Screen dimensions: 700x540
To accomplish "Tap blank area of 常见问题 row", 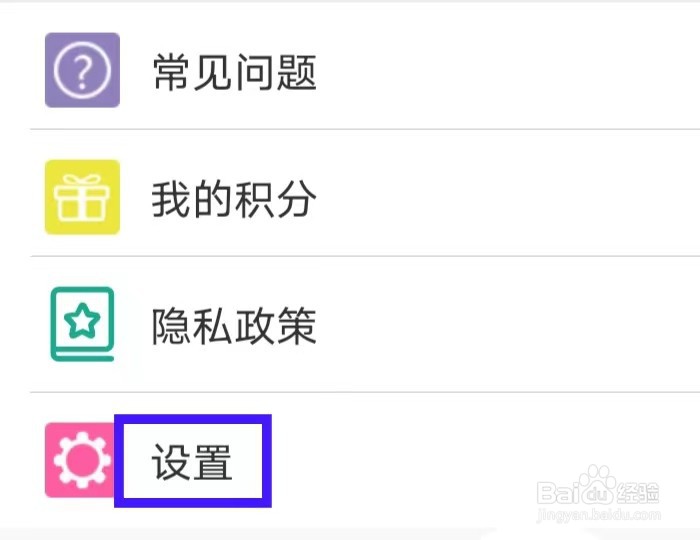I will (504, 70).
